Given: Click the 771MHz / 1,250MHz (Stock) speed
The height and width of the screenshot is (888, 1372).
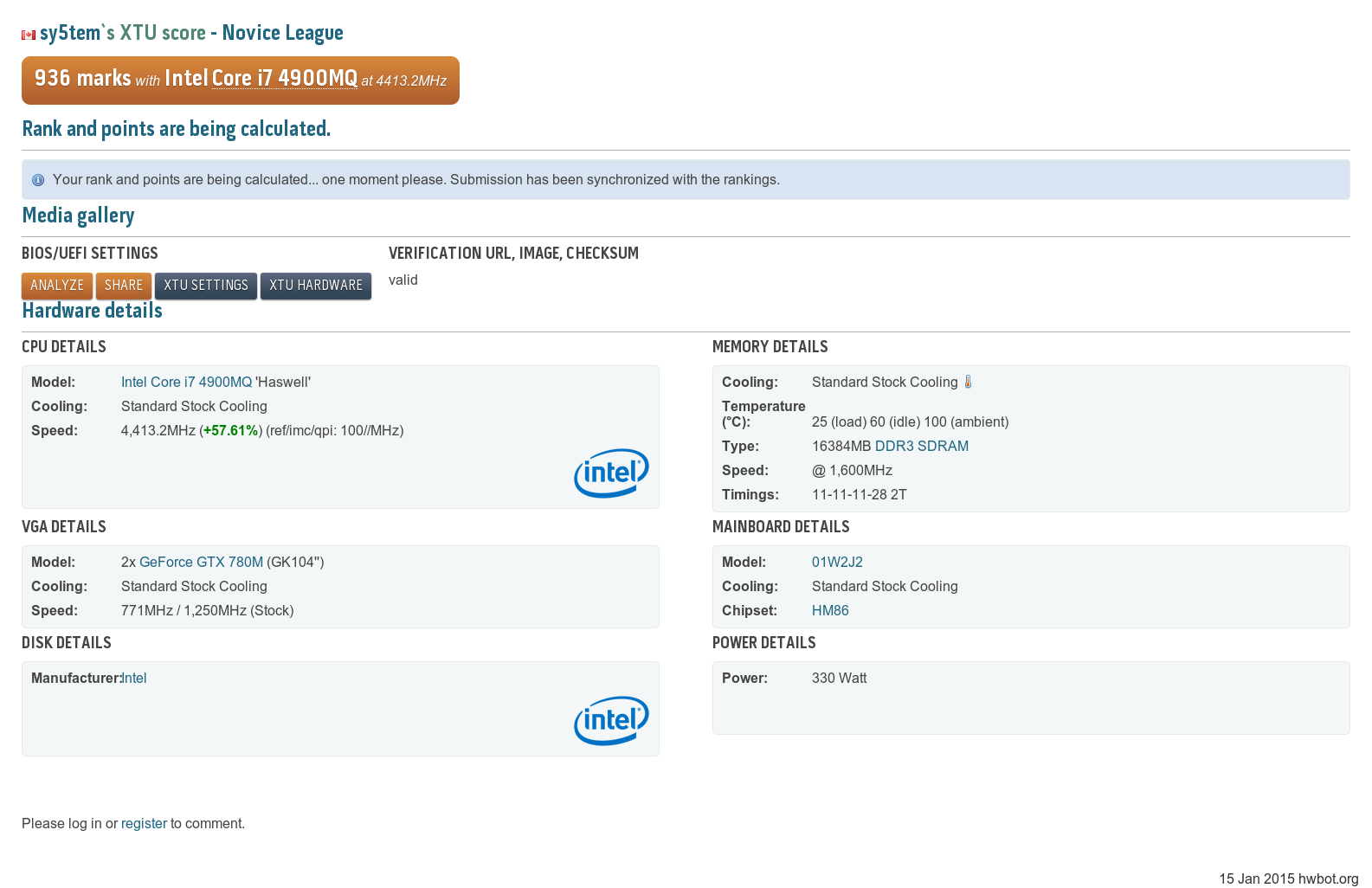Looking at the screenshot, I should point(208,610).
